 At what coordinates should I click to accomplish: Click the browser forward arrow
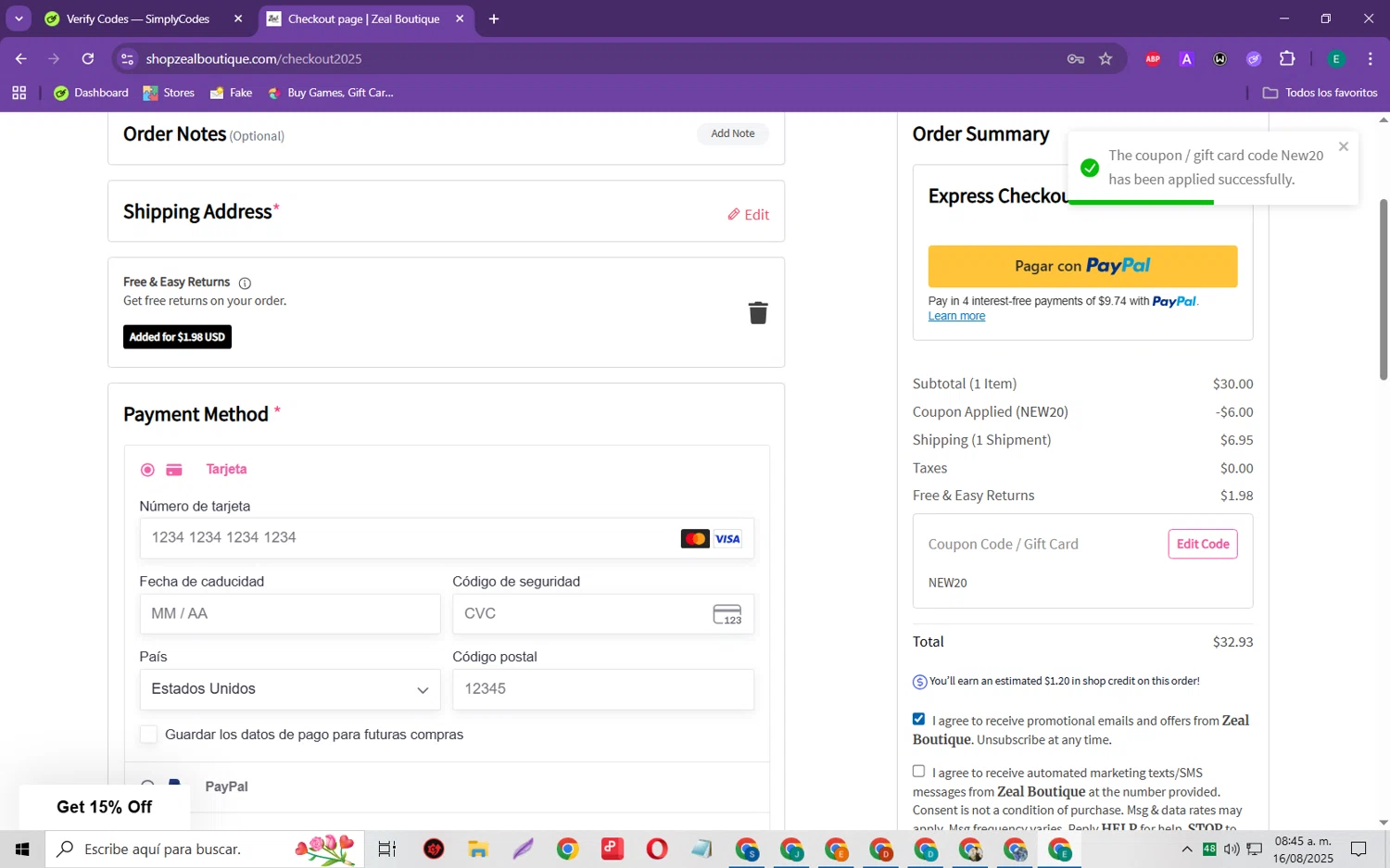pos(54,58)
